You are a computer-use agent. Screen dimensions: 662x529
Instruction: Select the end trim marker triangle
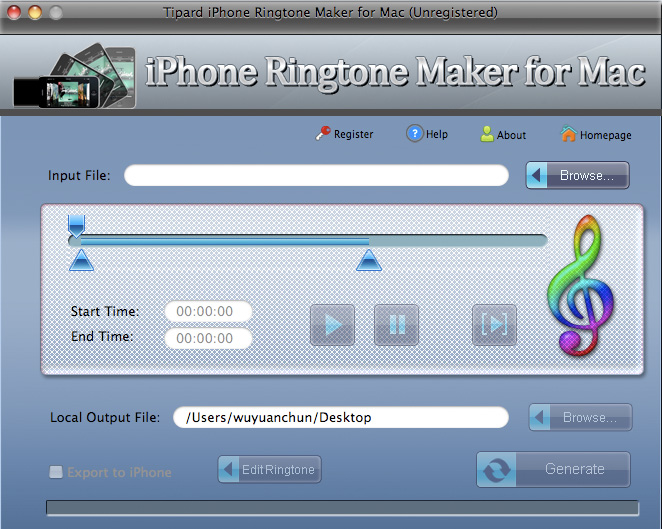pyautogui.click(x=369, y=261)
